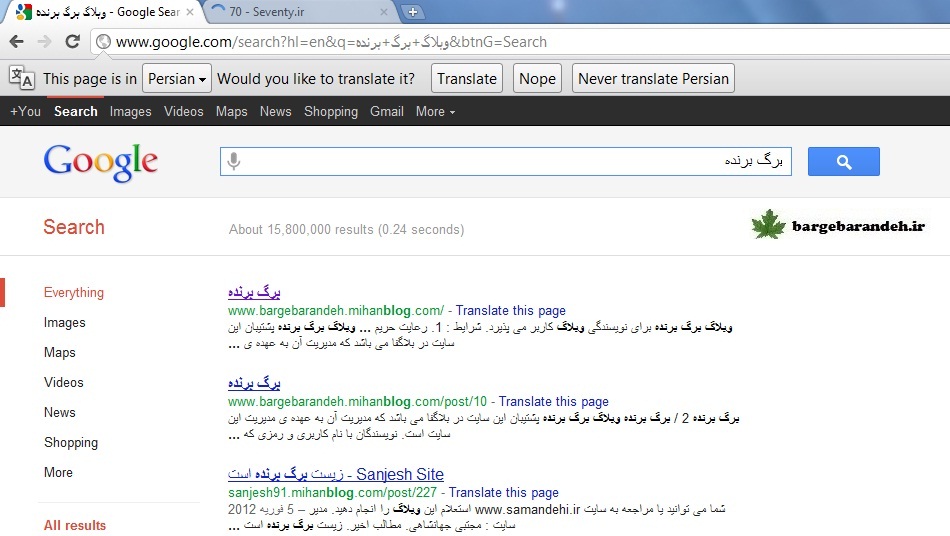The height and width of the screenshot is (536, 950).
Task: Expand More filters in the left sidebar
Action: 58,472
